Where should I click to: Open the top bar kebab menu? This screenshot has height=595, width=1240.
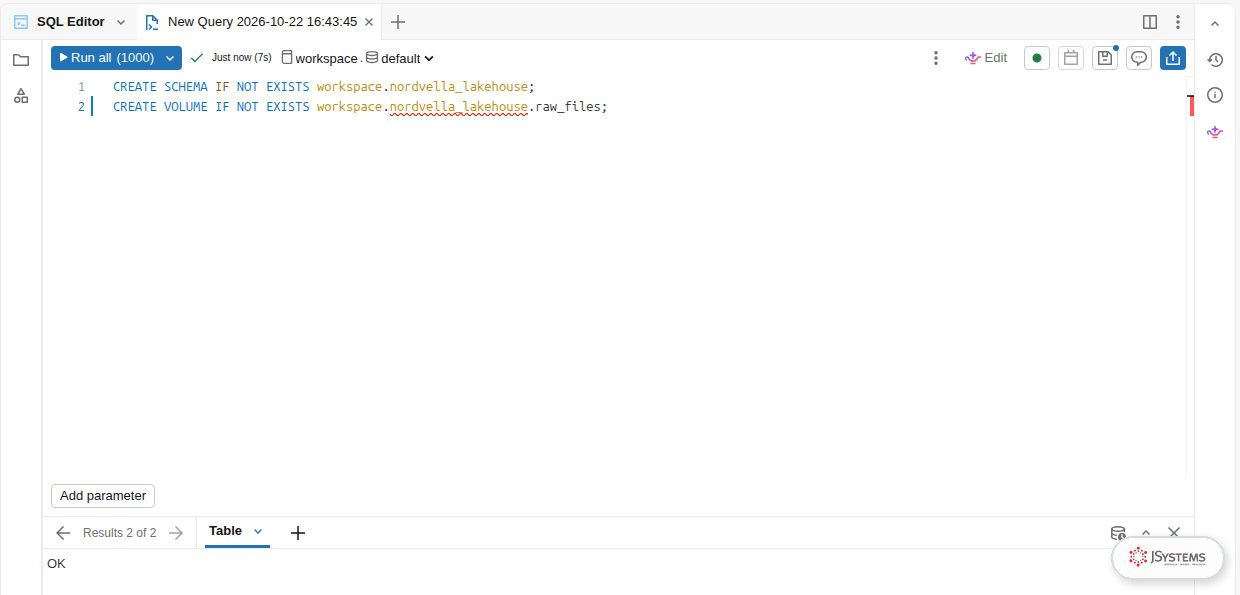point(1178,22)
